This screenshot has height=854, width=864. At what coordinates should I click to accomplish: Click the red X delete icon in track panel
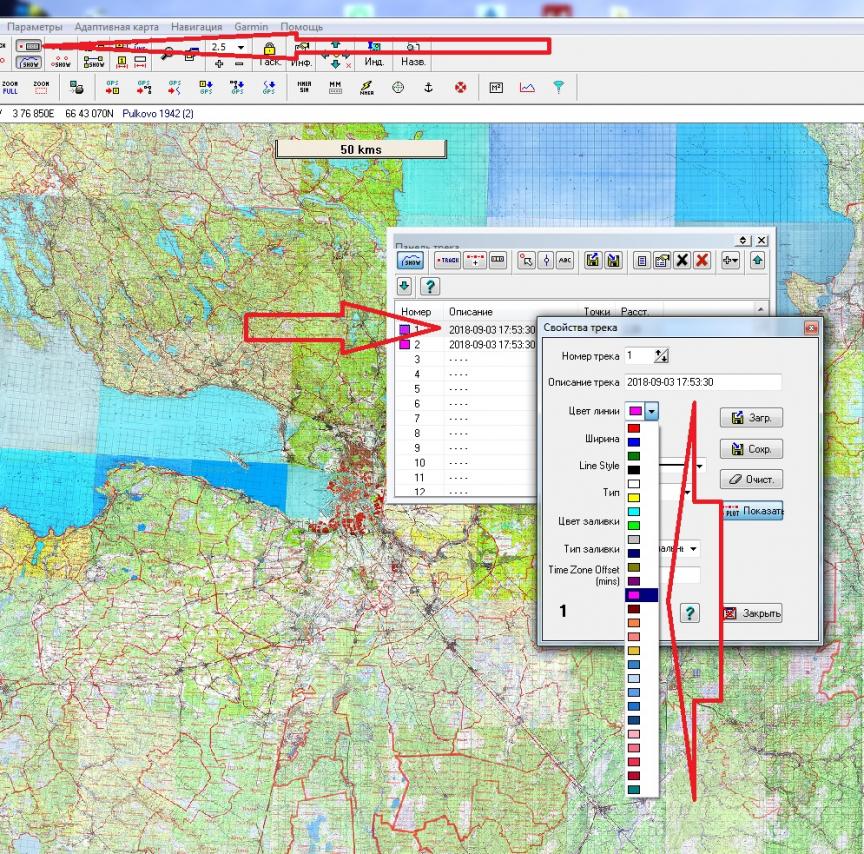pos(703,260)
